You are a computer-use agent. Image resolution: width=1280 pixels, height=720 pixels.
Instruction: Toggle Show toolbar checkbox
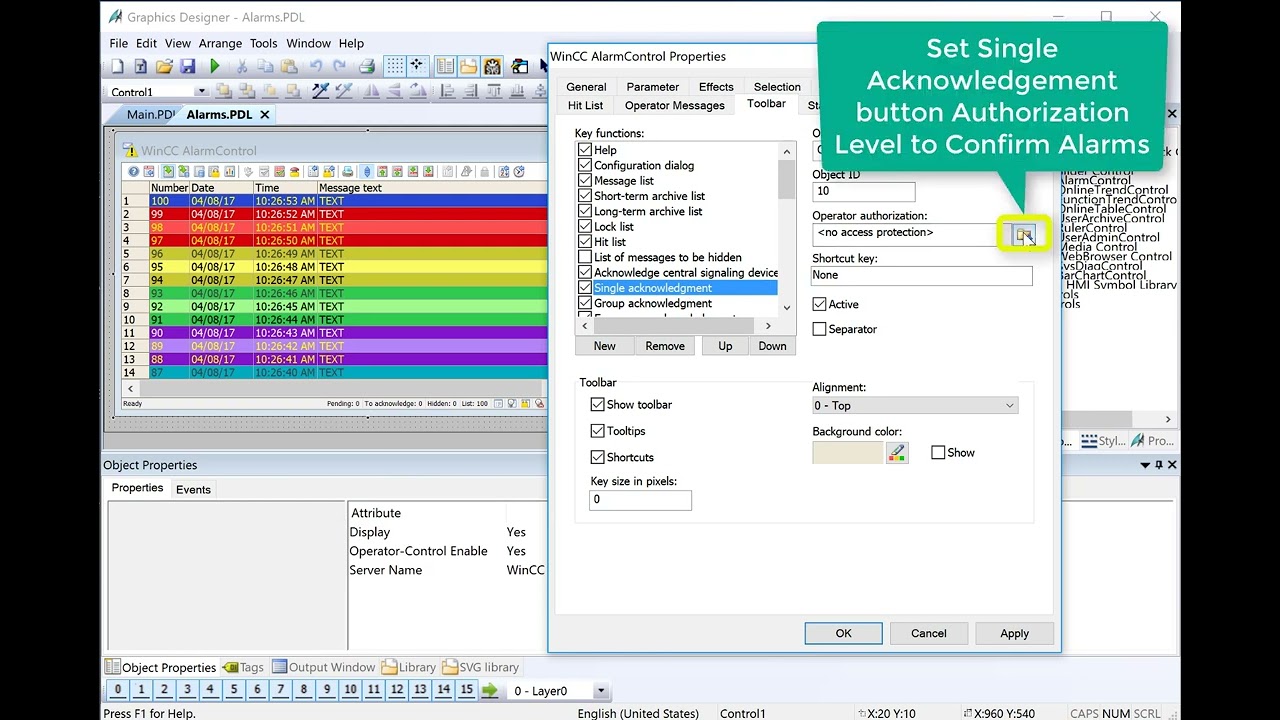click(597, 405)
